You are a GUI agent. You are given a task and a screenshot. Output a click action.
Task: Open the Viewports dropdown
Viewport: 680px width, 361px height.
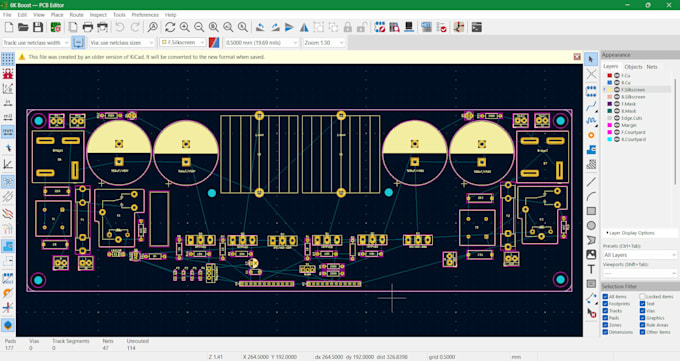640,273
